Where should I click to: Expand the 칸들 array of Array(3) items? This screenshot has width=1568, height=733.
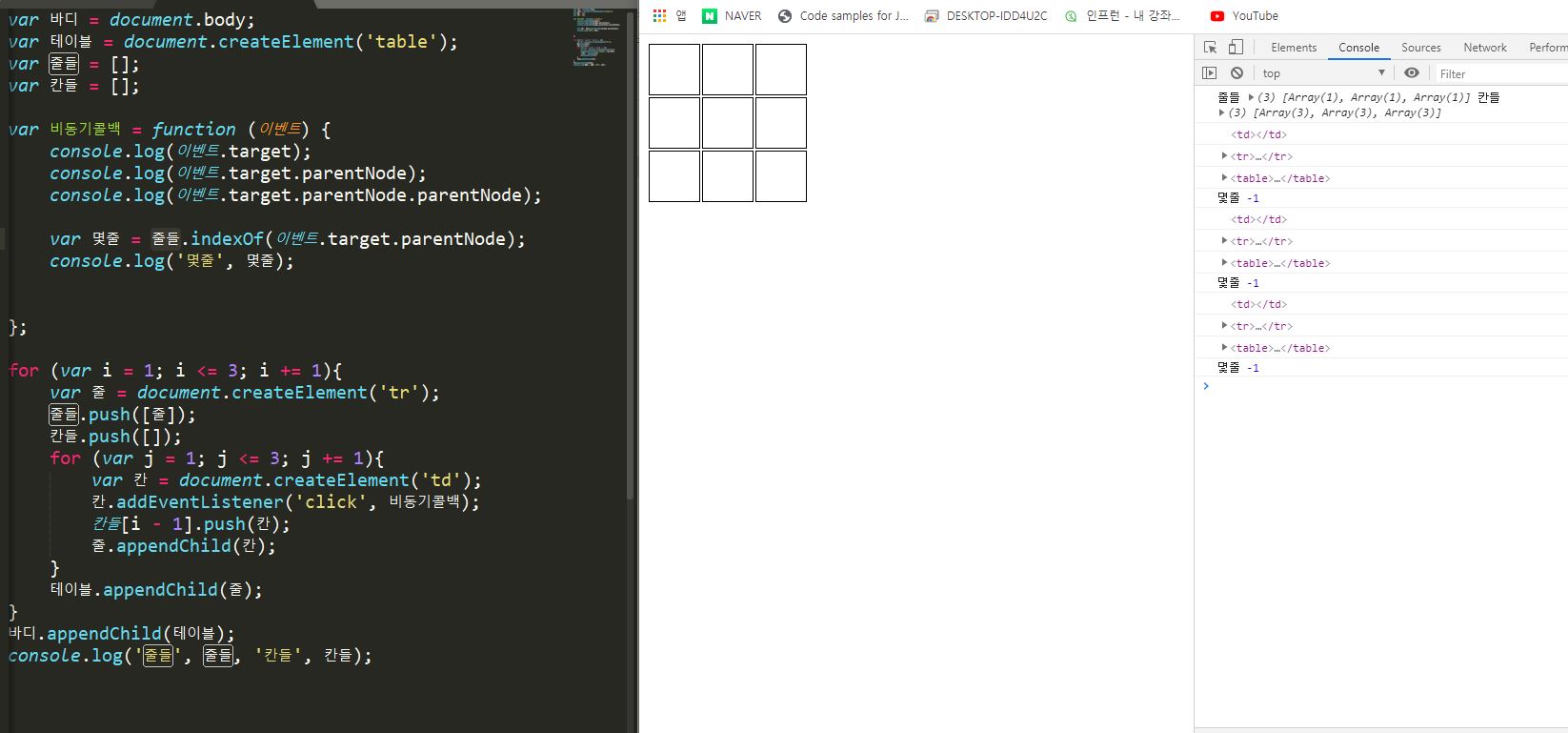[x=1222, y=112]
